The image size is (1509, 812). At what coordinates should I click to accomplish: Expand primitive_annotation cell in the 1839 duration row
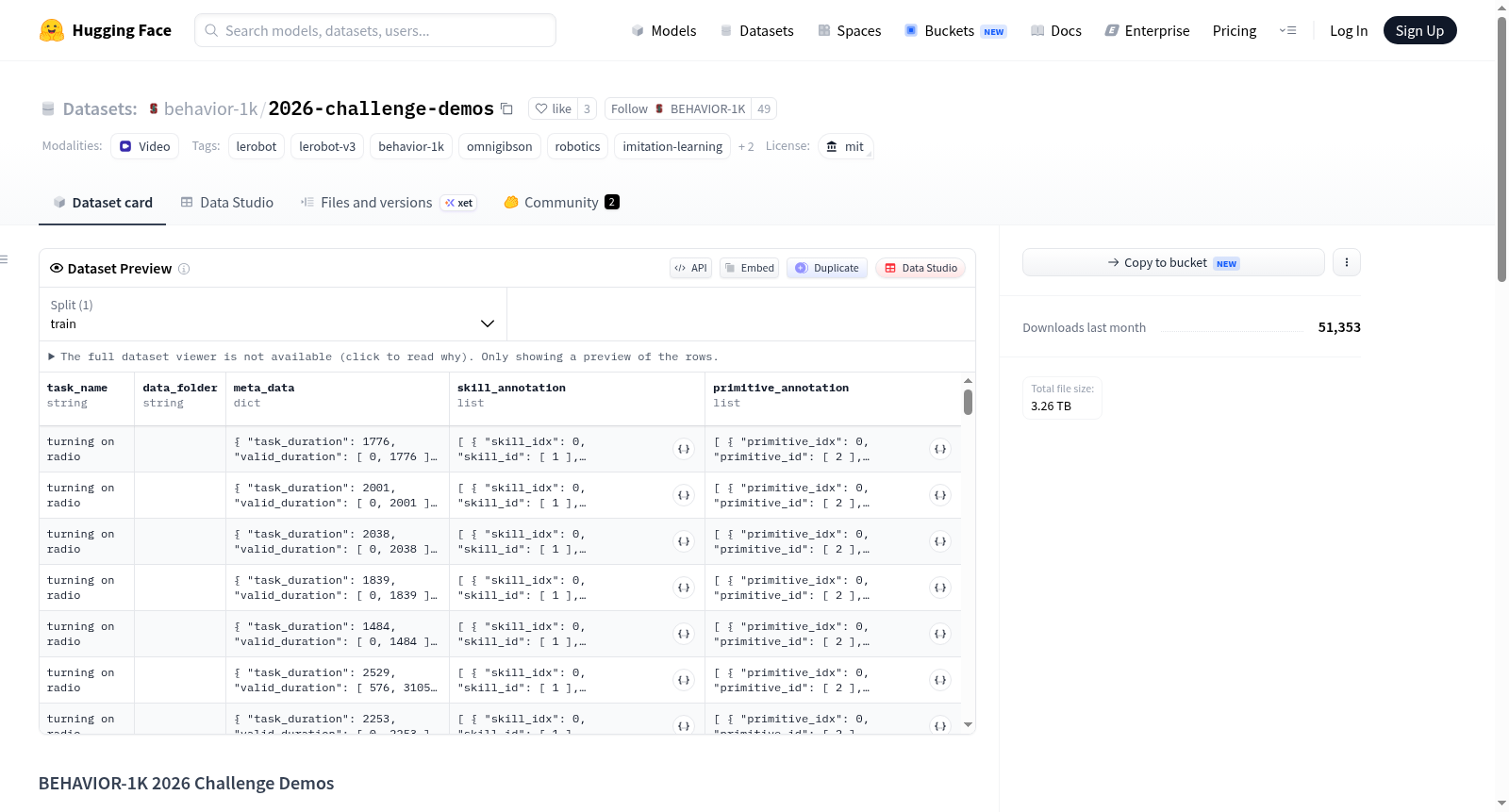click(940, 588)
